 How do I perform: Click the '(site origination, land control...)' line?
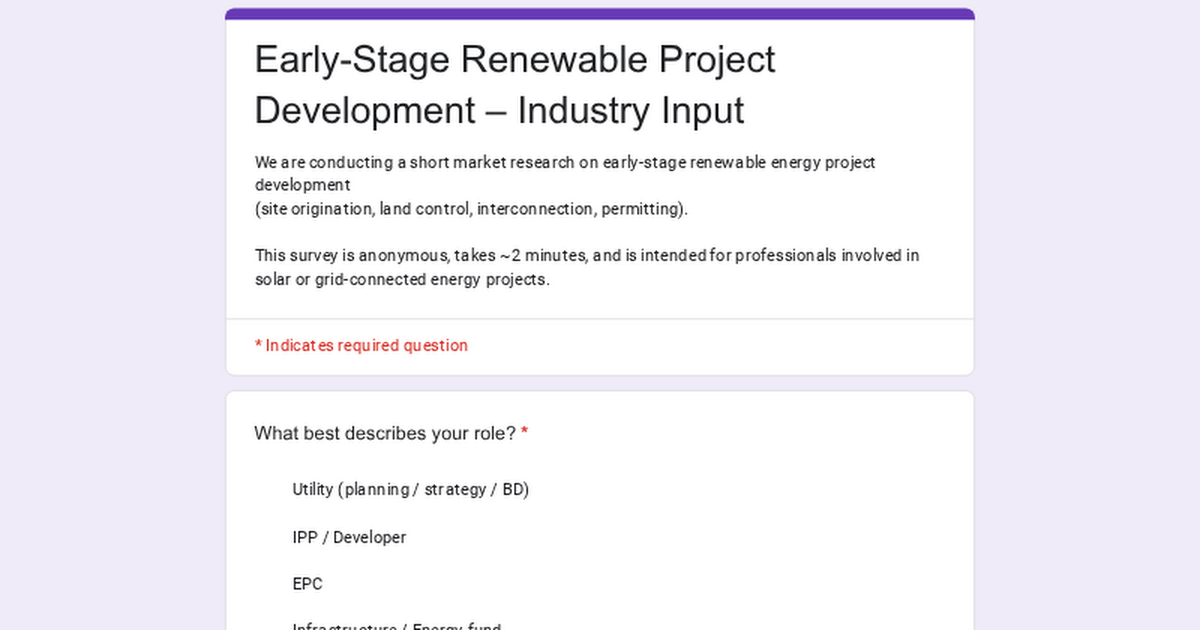pyautogui.click(x=471, y=209)
